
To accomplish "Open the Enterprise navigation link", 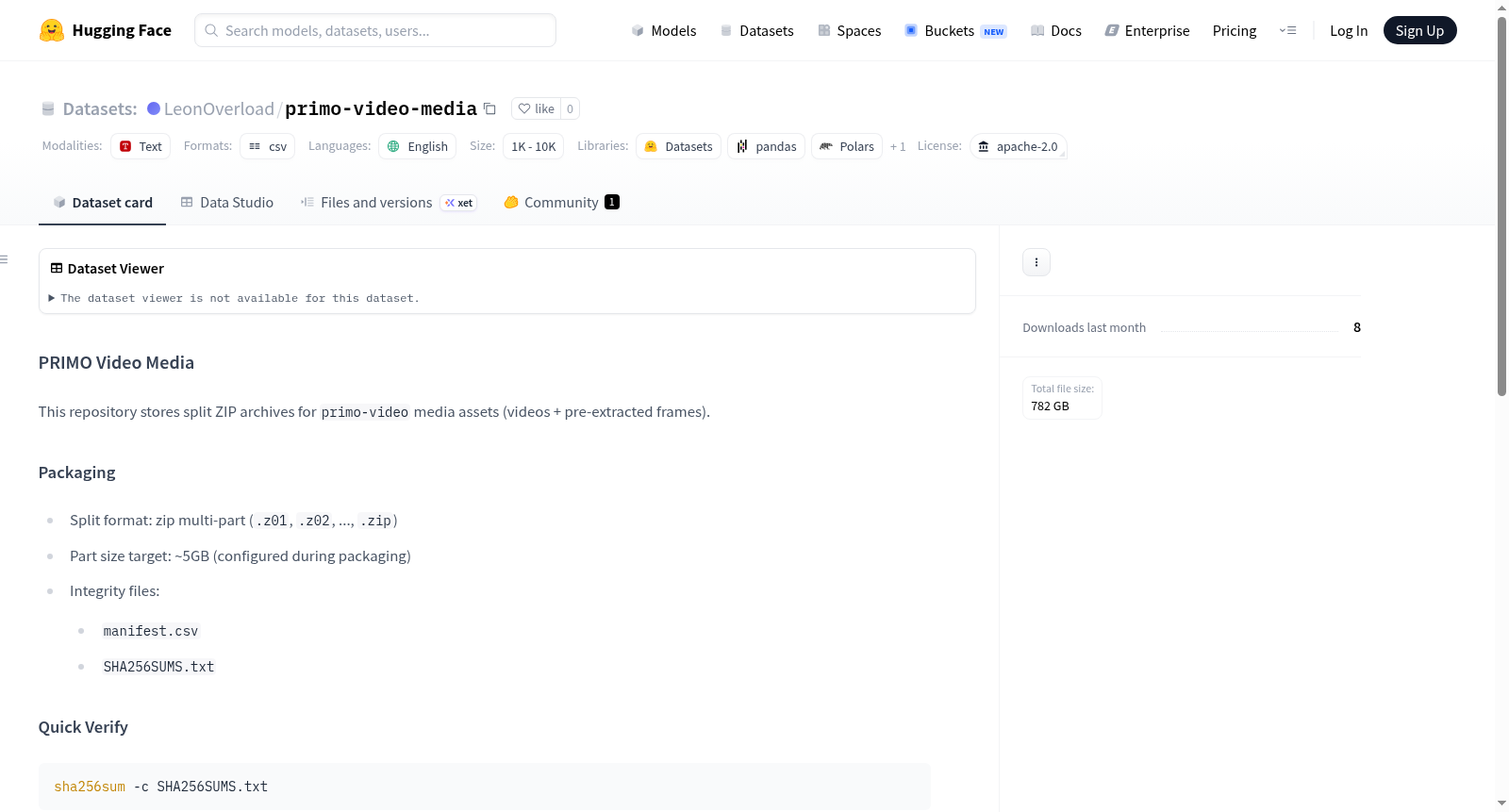I will point(1148,30).
